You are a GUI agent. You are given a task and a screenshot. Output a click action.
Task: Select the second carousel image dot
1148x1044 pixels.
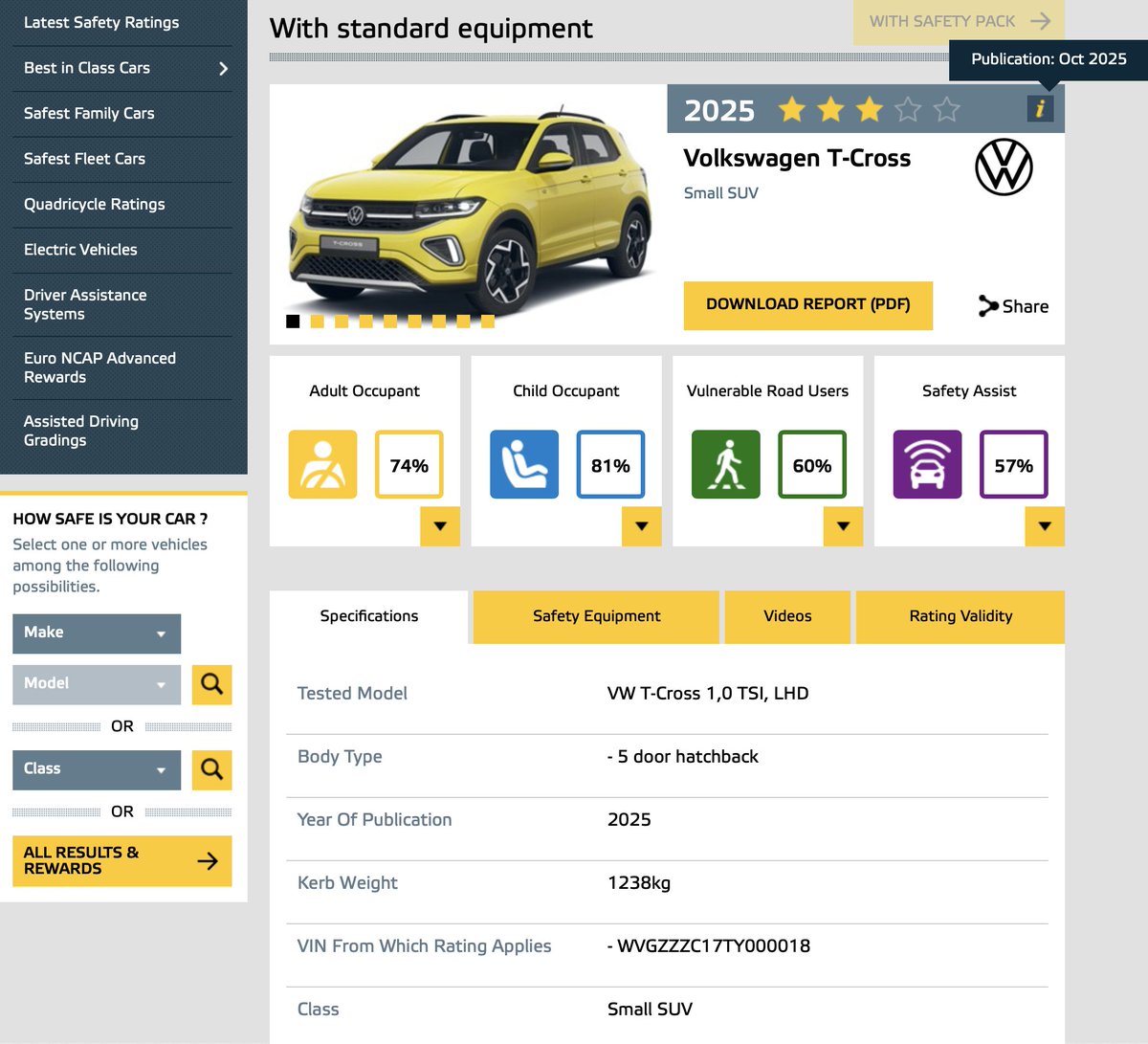pyautogui.click(x=317, y=322)
